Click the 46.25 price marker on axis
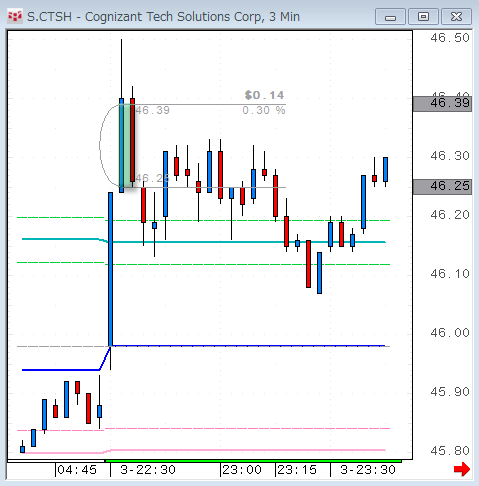 pos(442,186)
